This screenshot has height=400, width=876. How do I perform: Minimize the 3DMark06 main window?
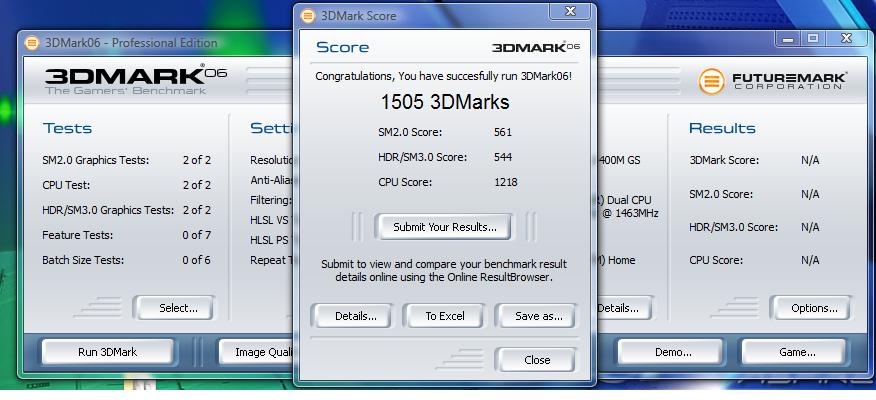pyautogui.click(x=788, y=39)
